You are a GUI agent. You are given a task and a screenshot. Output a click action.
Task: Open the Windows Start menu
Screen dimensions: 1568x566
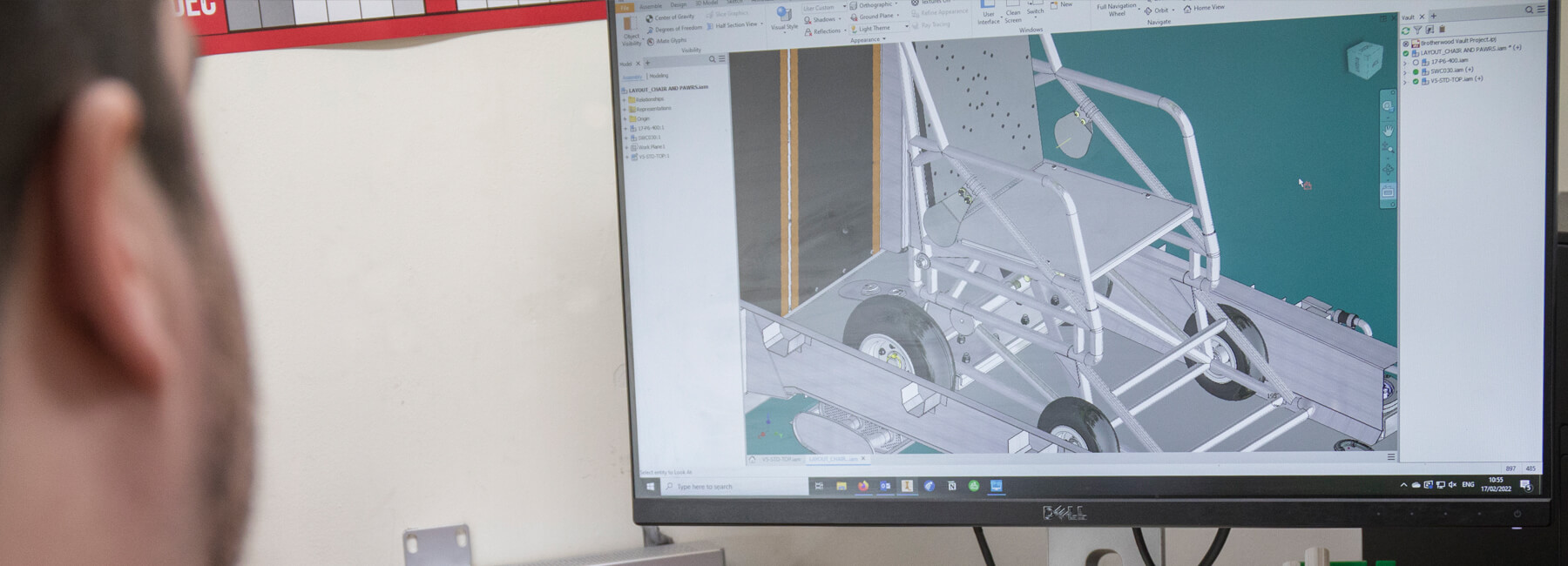point(650,486)
